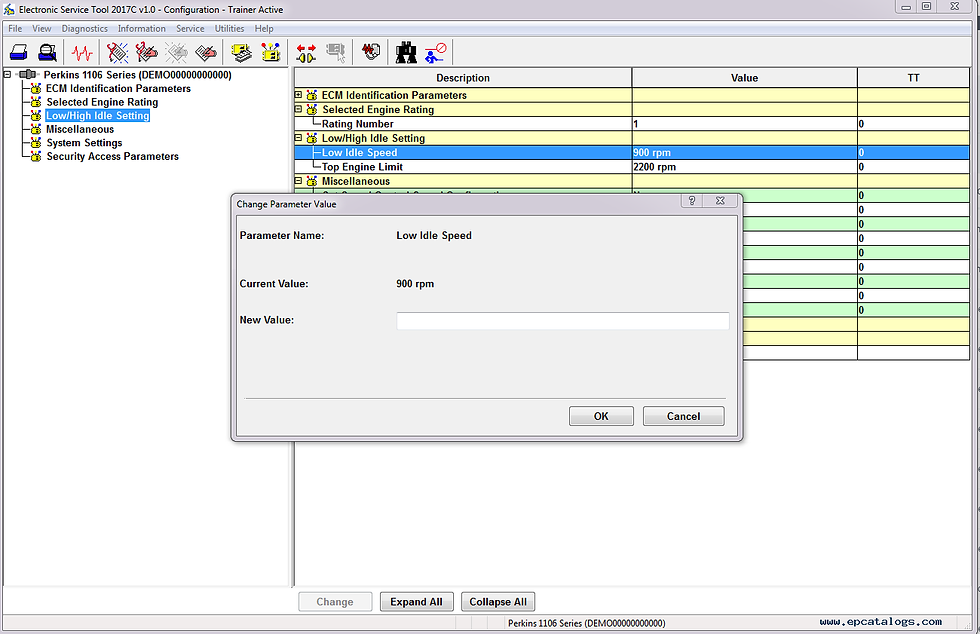Click the 900 rpm value cell in table

click(x=744, y=153)
